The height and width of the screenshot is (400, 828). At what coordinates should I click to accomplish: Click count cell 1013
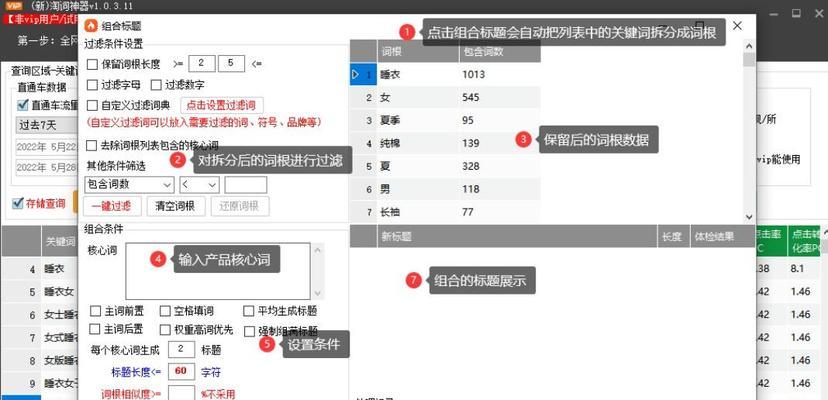tap(500, 75)
